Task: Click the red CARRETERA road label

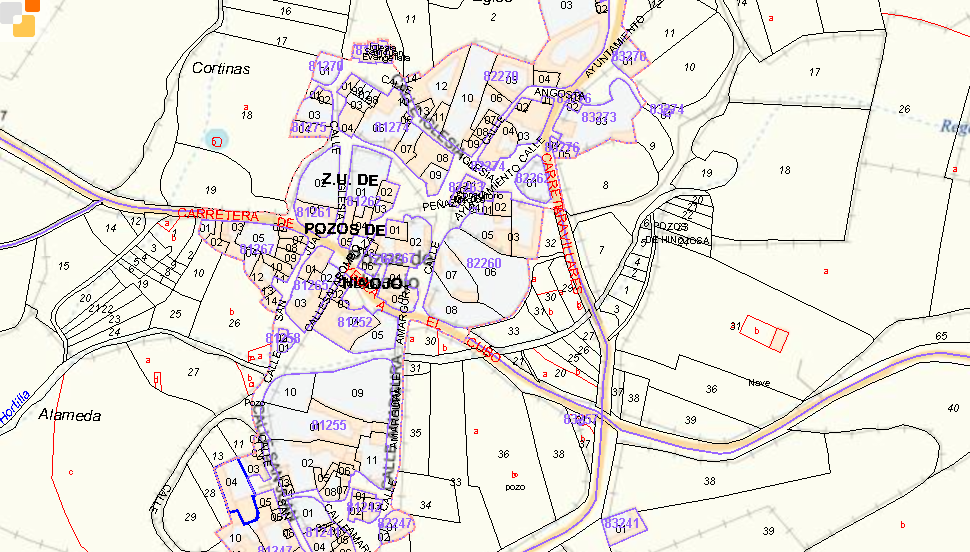Action: pos(218,214)
